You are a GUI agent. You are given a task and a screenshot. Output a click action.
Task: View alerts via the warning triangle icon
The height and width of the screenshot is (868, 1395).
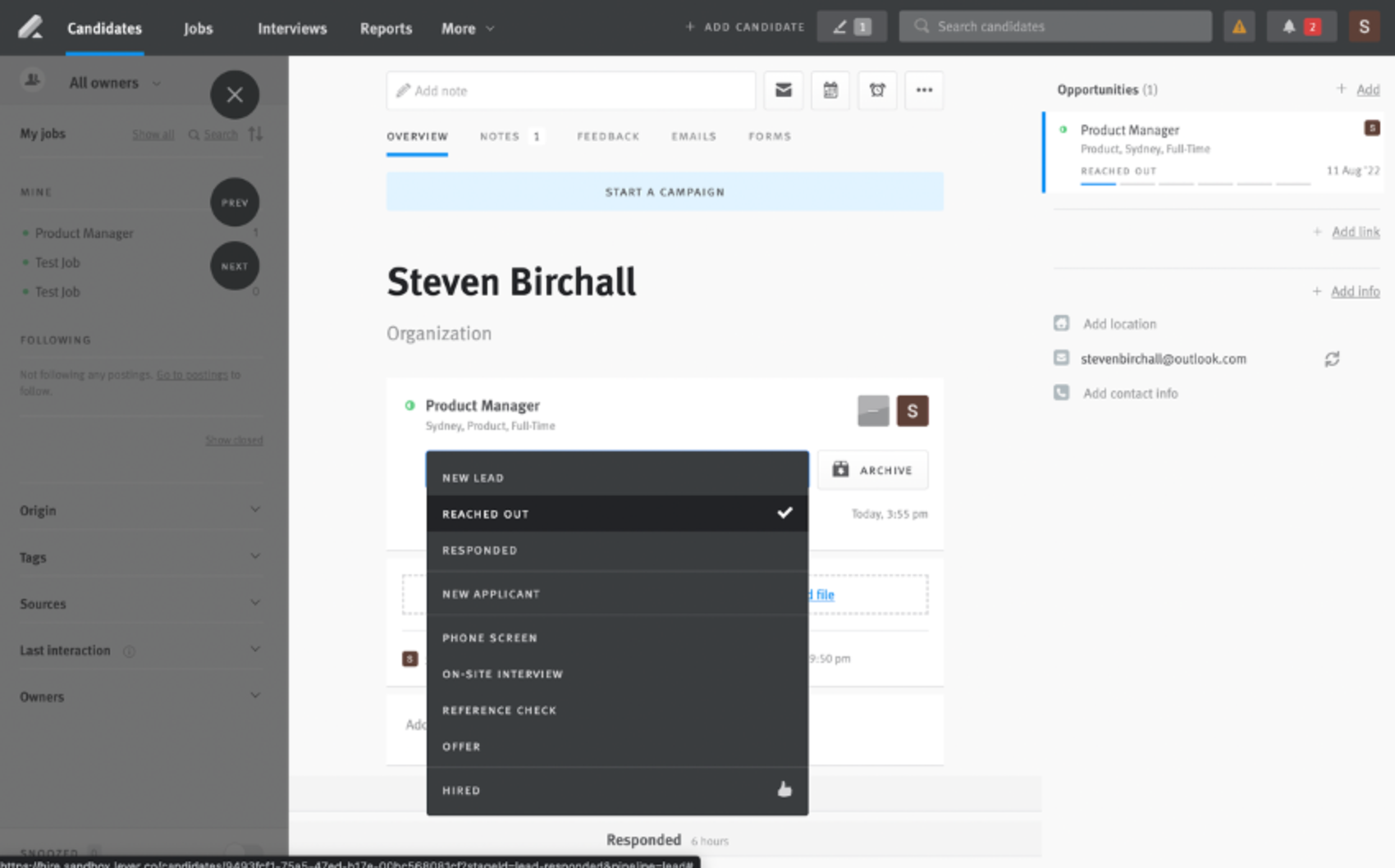[x=1239, y=25]
